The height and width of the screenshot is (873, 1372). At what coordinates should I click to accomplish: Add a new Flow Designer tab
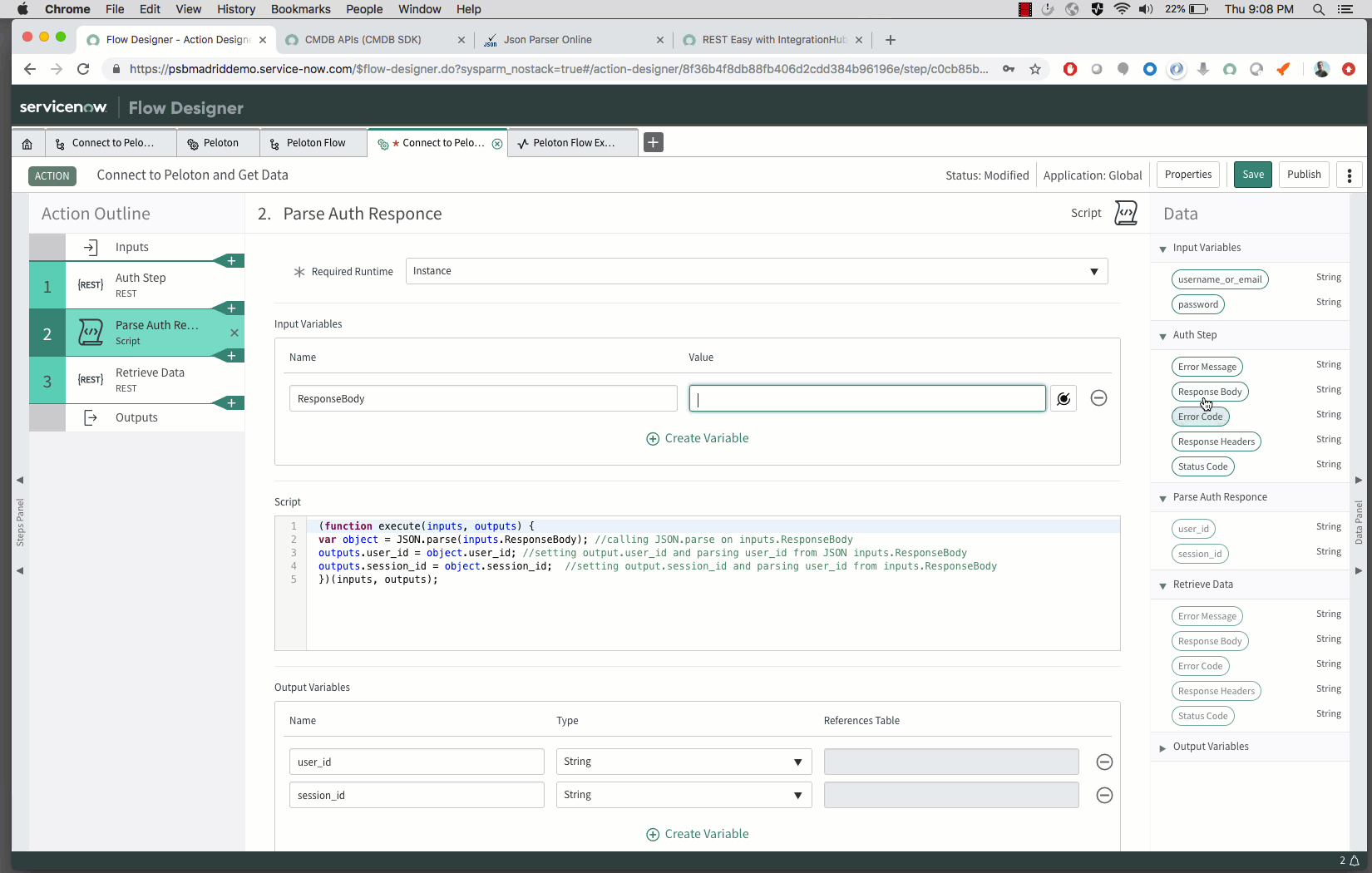point(654,142)
